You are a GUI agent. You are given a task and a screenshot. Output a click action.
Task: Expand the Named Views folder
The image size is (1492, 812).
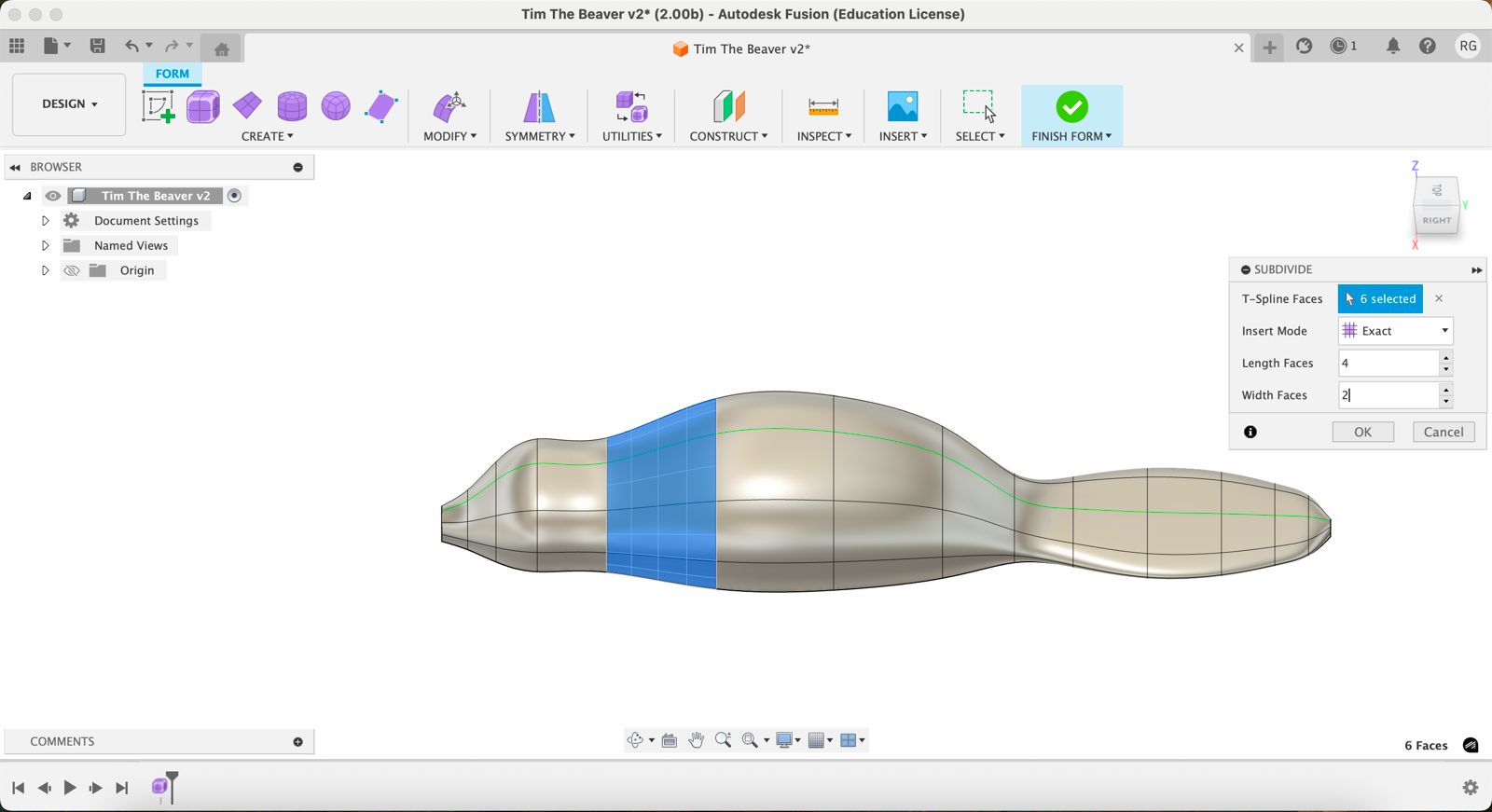coord(45,246)
